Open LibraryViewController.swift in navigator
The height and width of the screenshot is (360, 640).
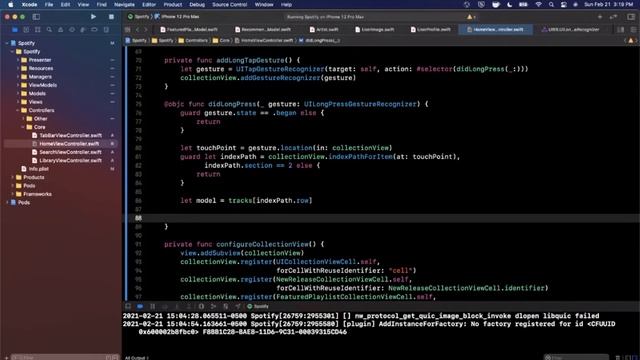(x=70, y=160)
